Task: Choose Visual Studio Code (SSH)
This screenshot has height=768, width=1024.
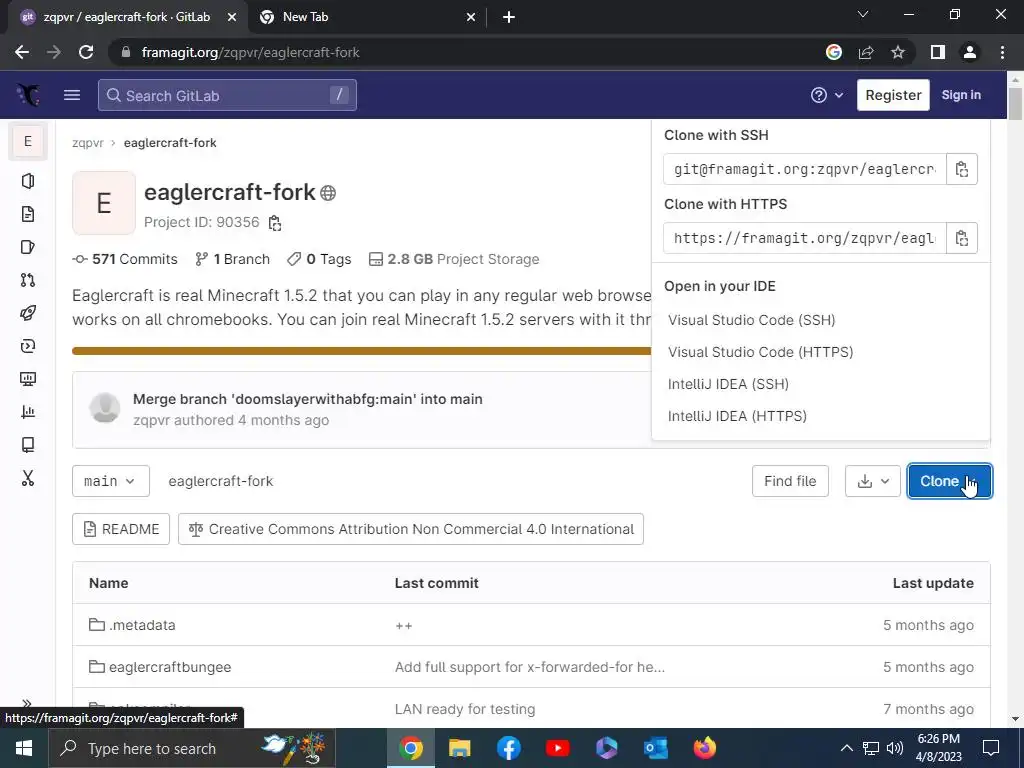Action: (751, 320)
